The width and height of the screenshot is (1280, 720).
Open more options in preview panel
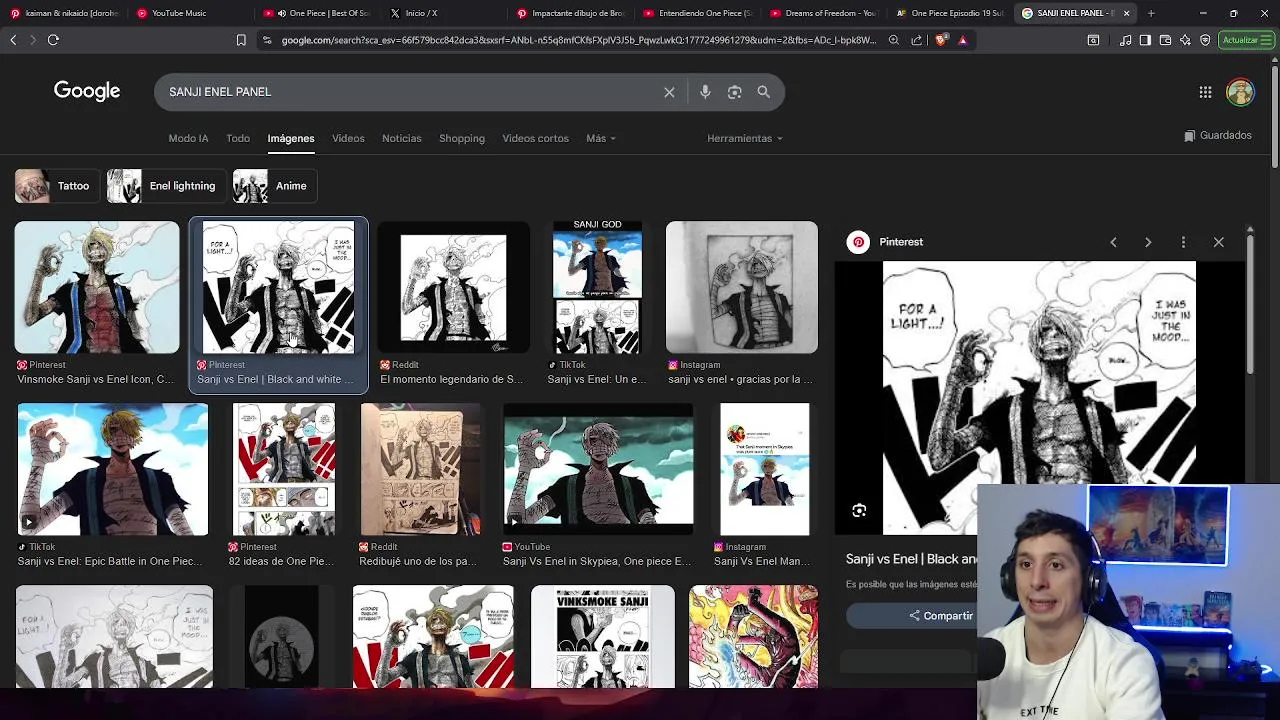tap(1183, 242)
